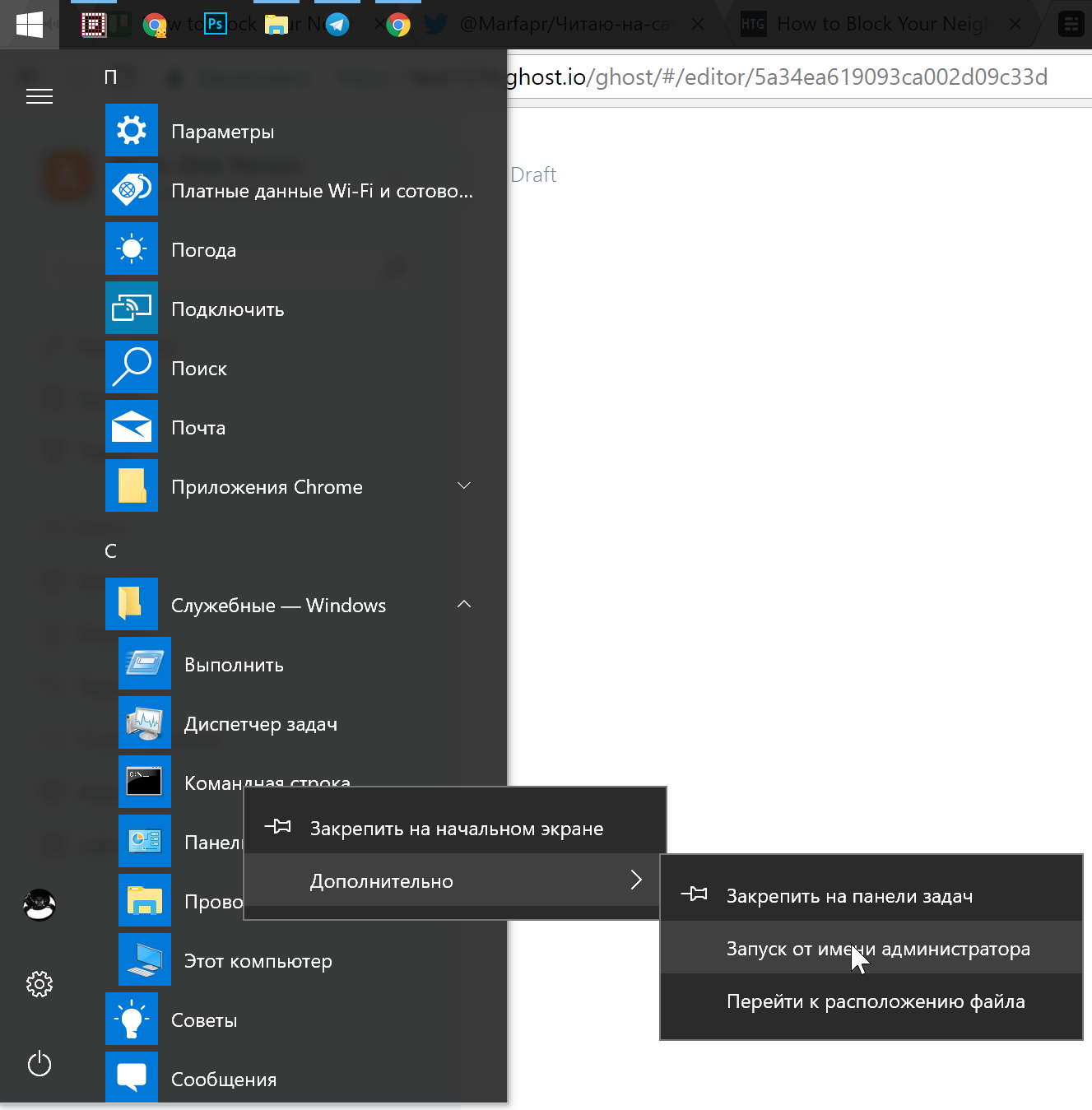Screen dimensions: 1092x1110
Task: Open Диспетчер задач
Action: click(x=262, y=723)
